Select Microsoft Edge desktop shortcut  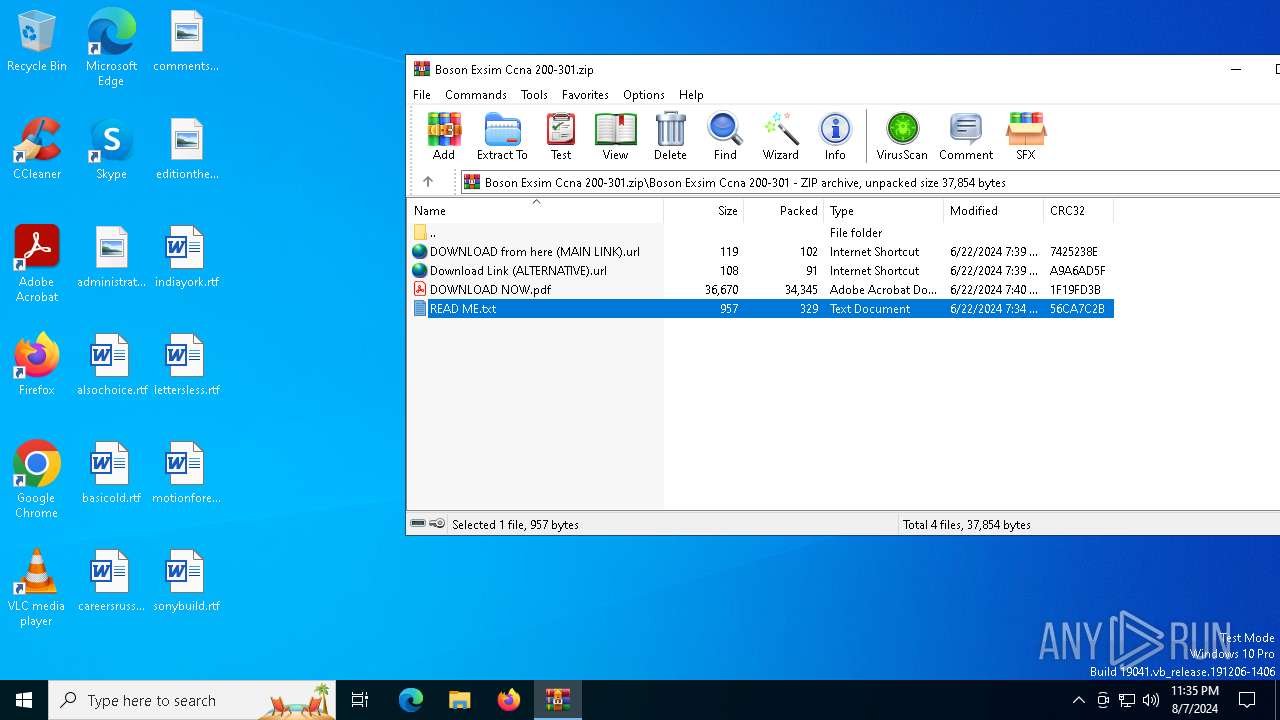(x=111, y=47)
